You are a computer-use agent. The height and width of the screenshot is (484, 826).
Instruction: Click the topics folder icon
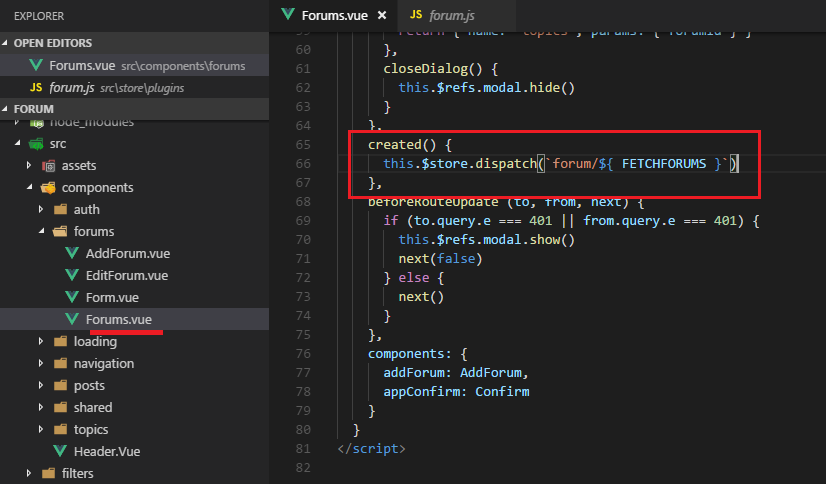coord(61,429)
